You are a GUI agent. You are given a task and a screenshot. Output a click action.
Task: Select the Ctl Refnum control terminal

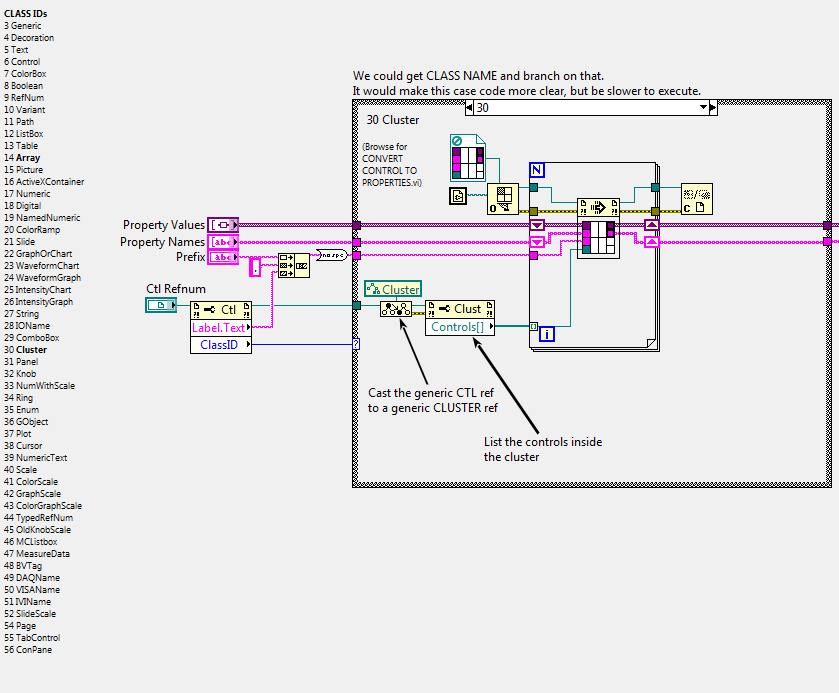click(x=161, y=305)
